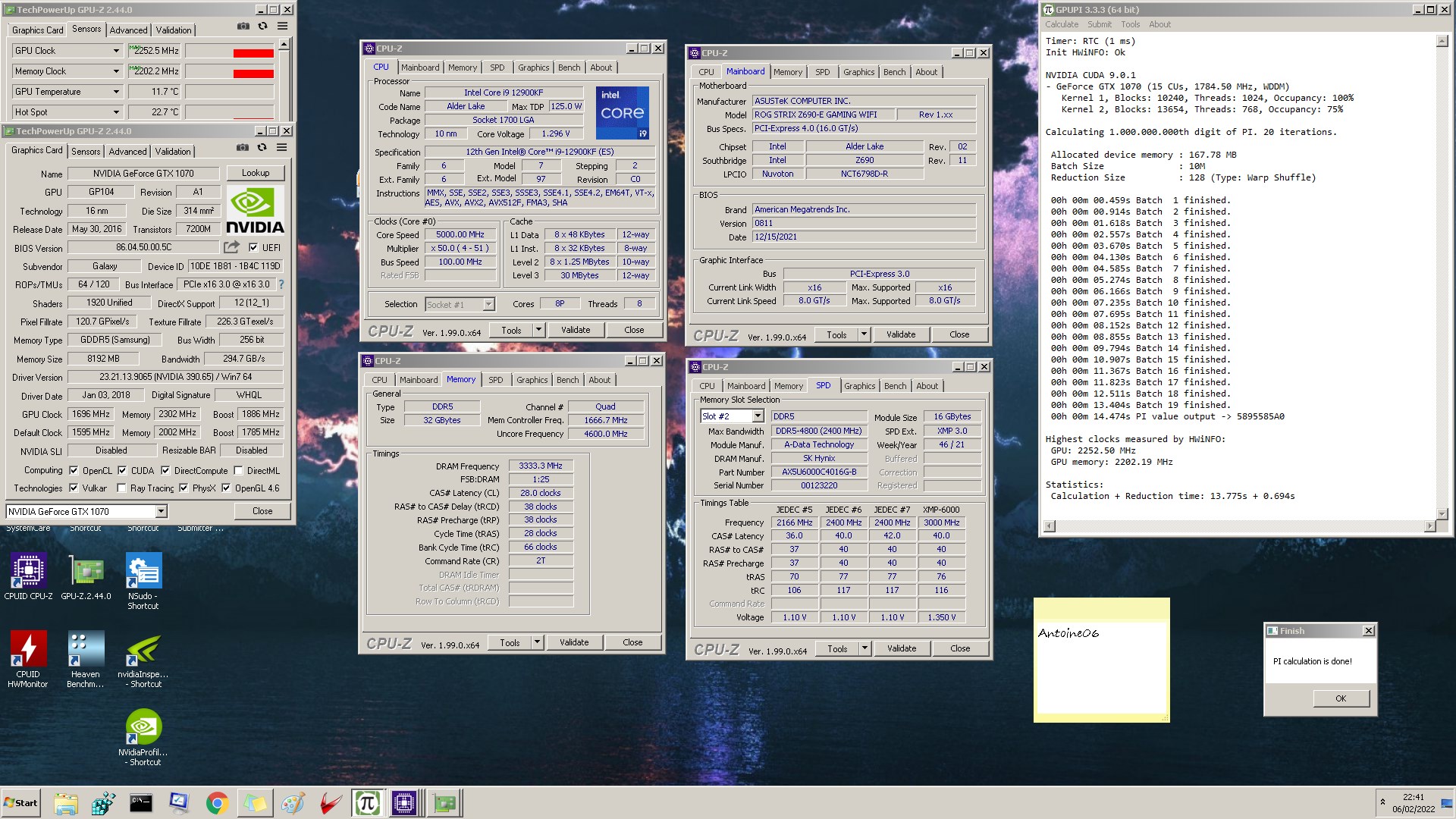This screenshot has height=819, width=1456.
Task: Click the Antoine06 sticky note
Action: 1101,660
